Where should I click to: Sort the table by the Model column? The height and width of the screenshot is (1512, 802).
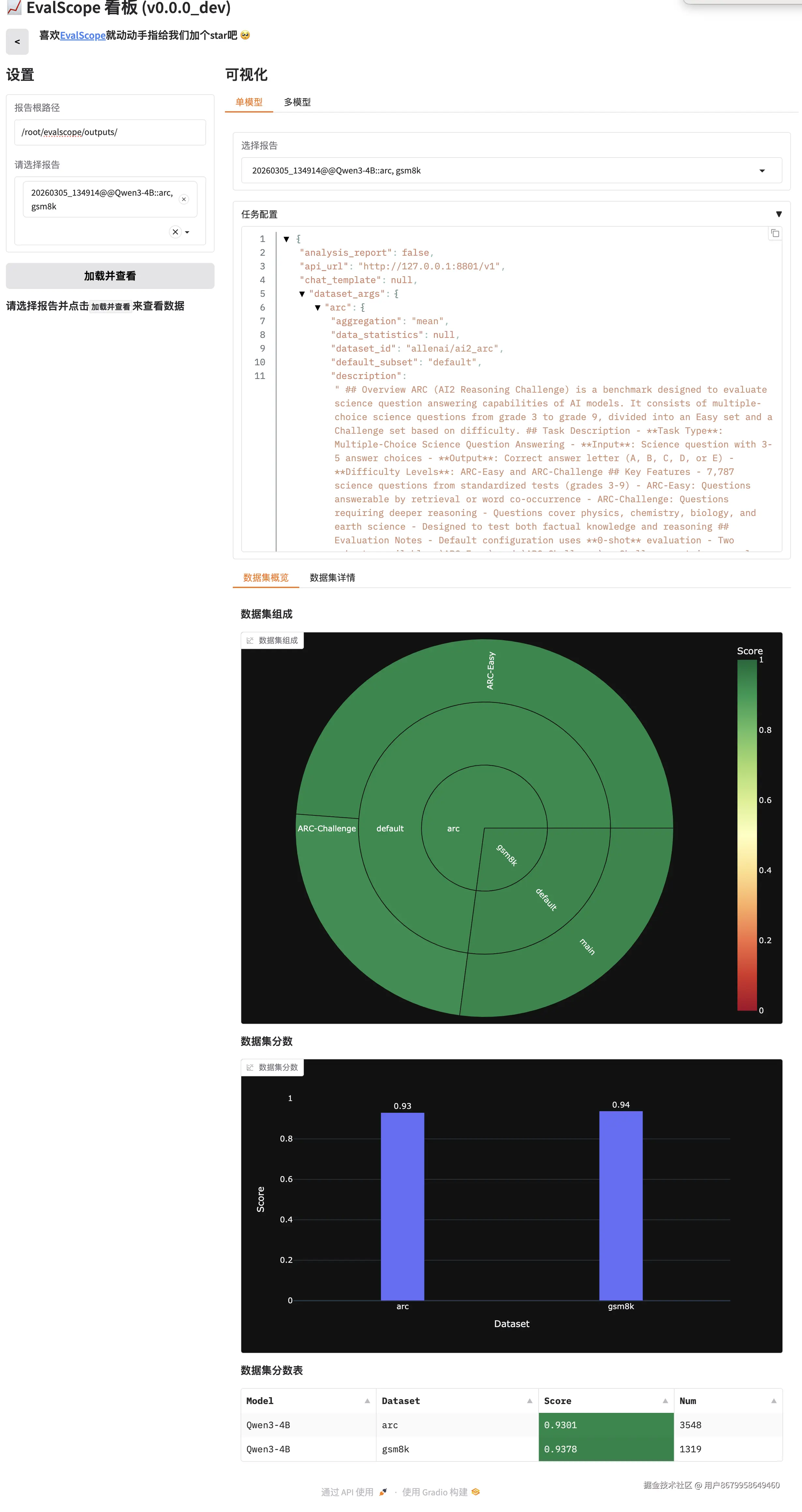pyautogui.click(x=367, y=1401)
